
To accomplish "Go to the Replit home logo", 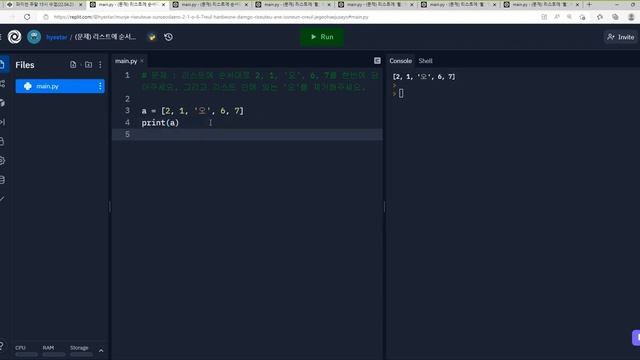I will (x=14, y=37).
